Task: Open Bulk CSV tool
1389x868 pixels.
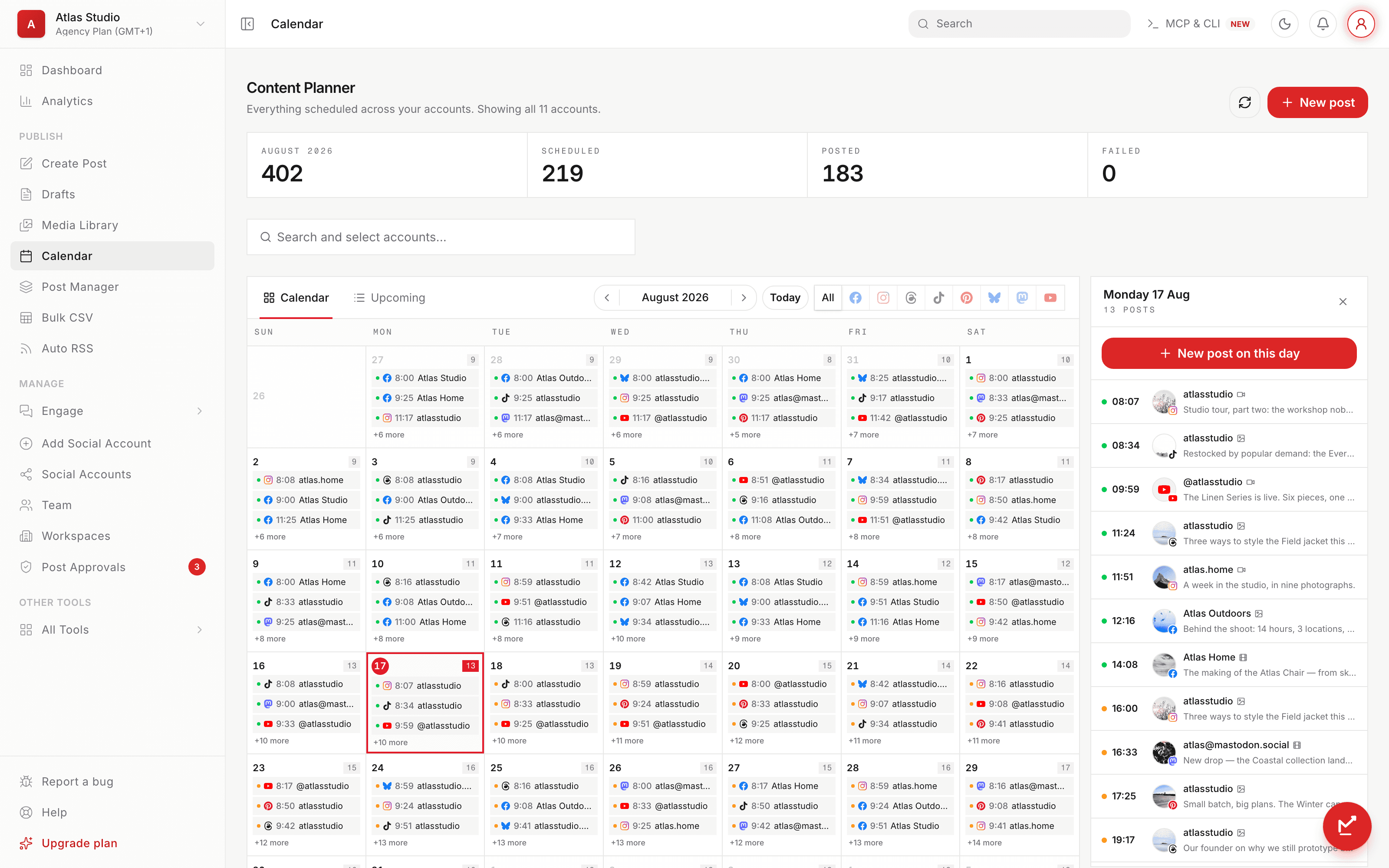Action: coord(112,317)
